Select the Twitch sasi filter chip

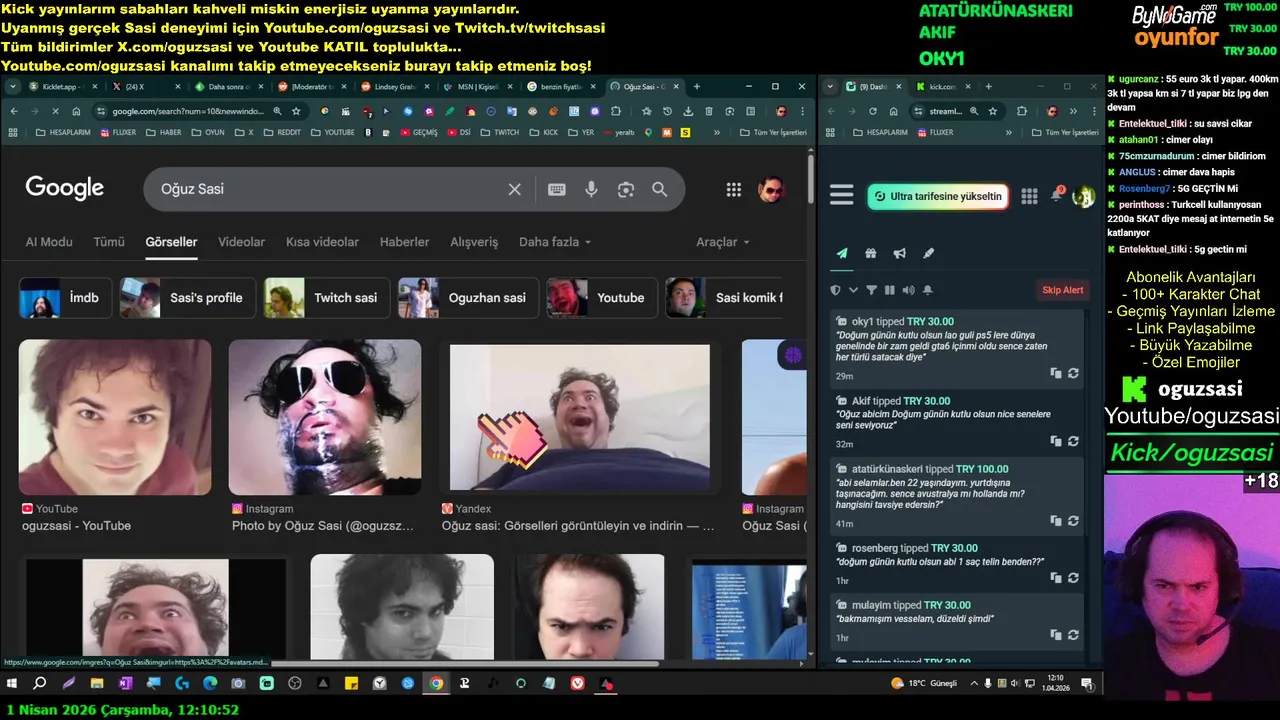point(326,298)
